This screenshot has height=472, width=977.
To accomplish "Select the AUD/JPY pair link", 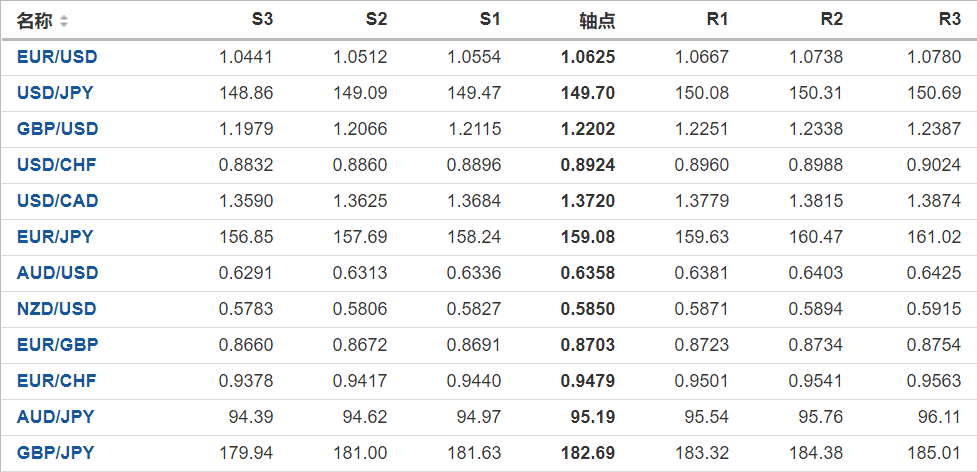I will [55, 417].
